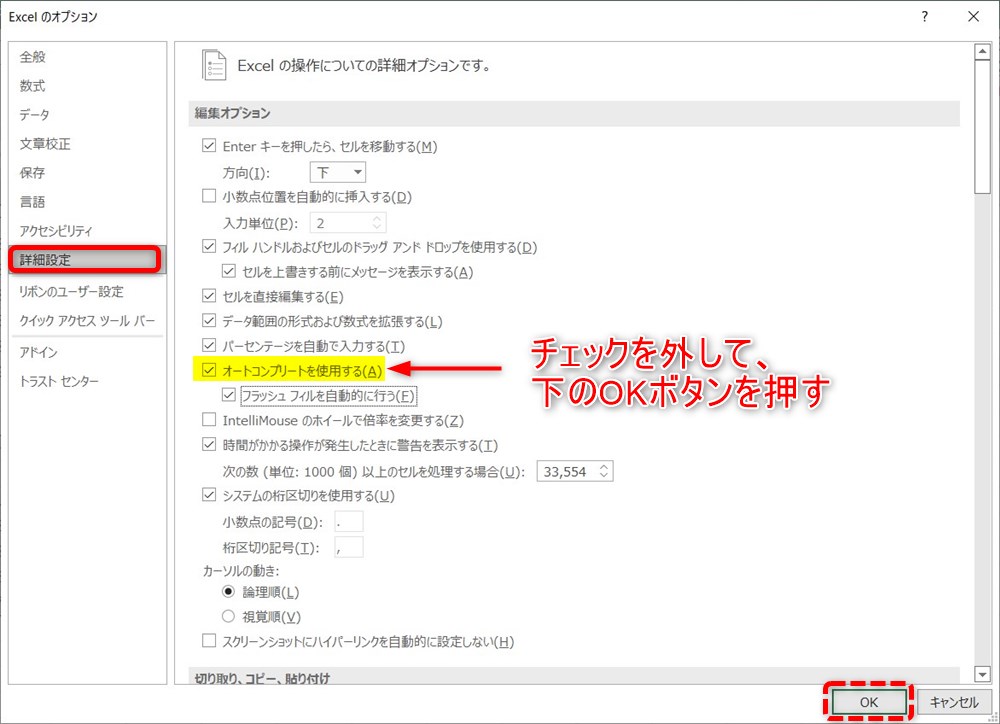Viewport: 1000px width, 724px height.
Task: Increase the 入力単位 value using its stepper
Action: click(378, 218)
